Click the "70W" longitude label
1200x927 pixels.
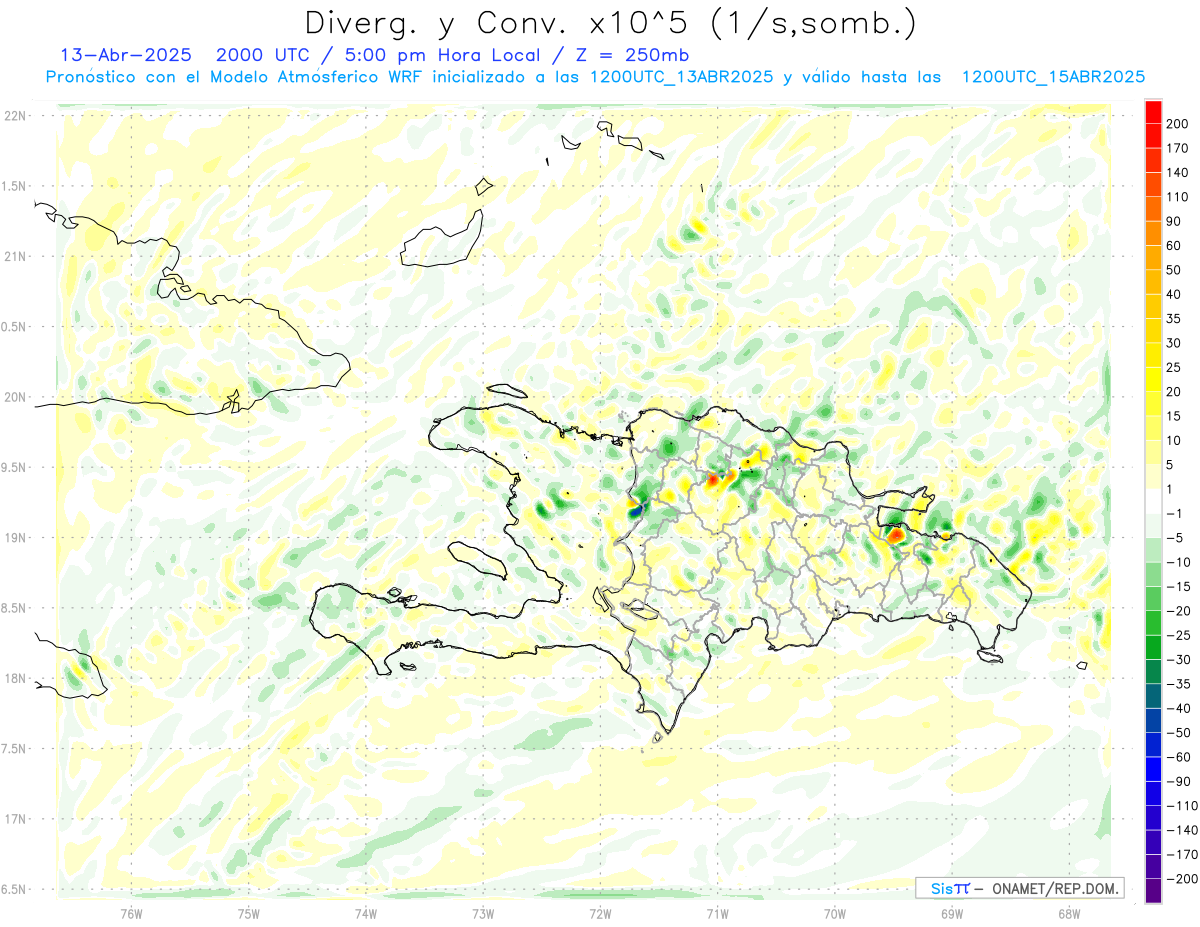coord(835,912)
